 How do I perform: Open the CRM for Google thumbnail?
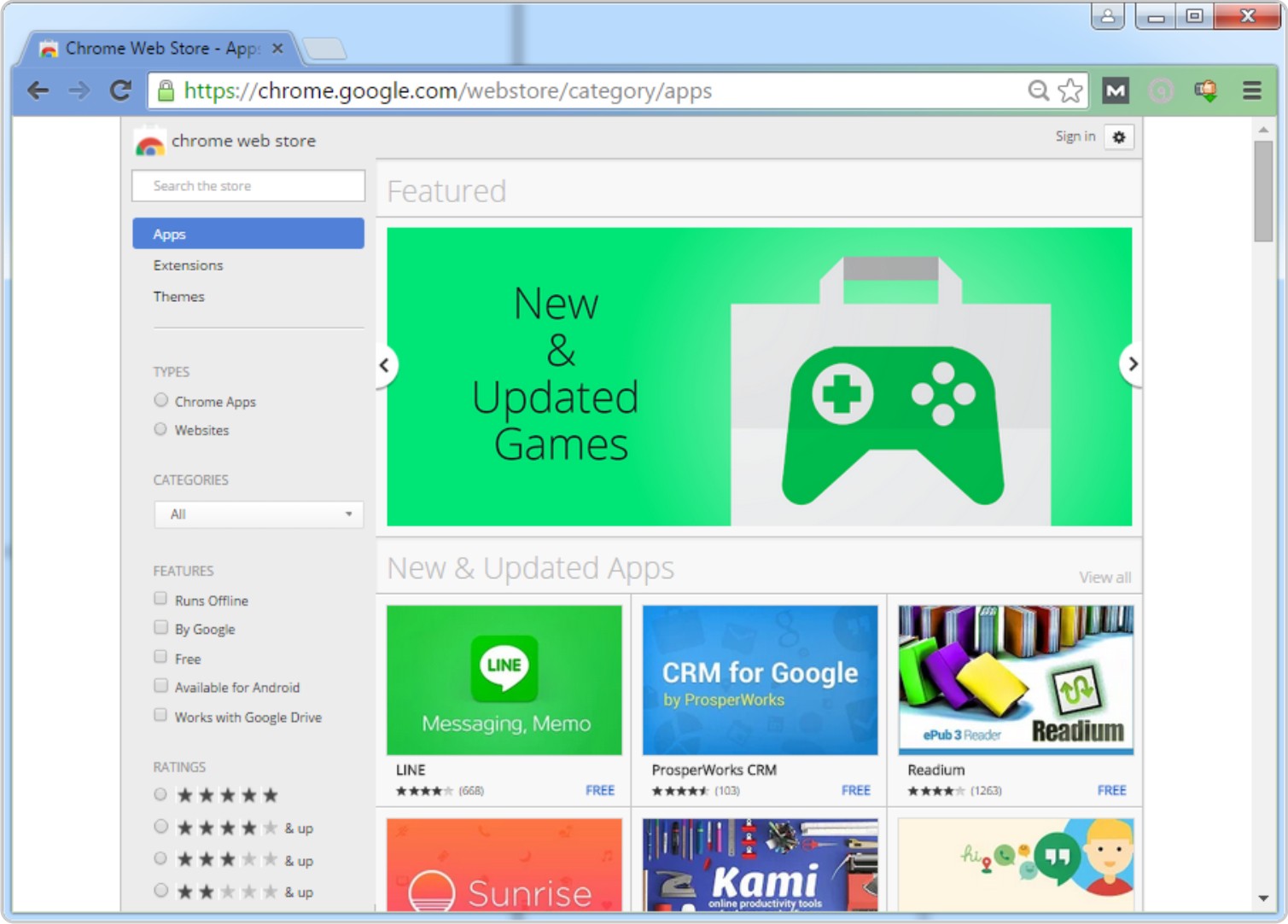(761, 680)
